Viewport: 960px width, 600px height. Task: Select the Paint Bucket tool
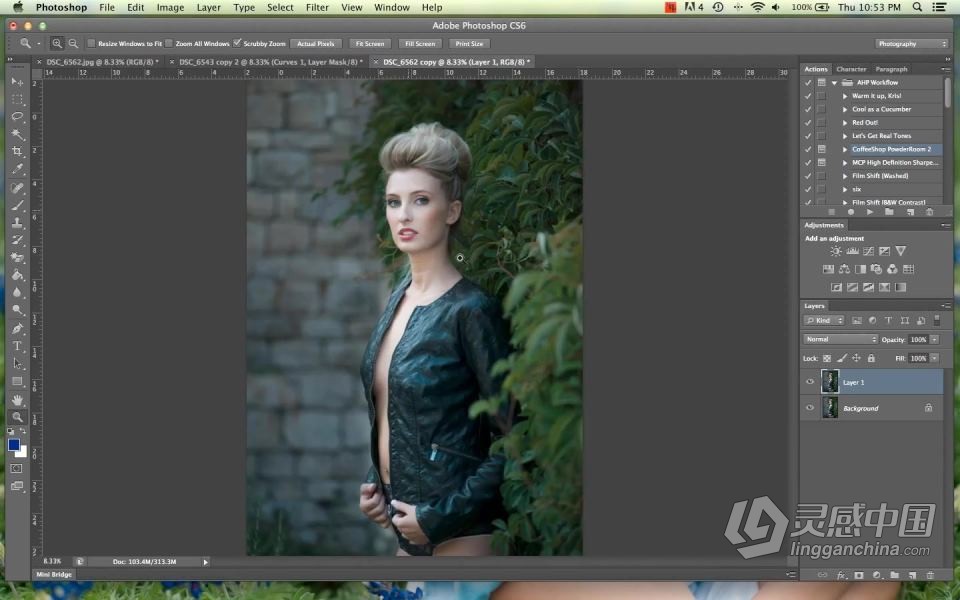coord(17,275)
